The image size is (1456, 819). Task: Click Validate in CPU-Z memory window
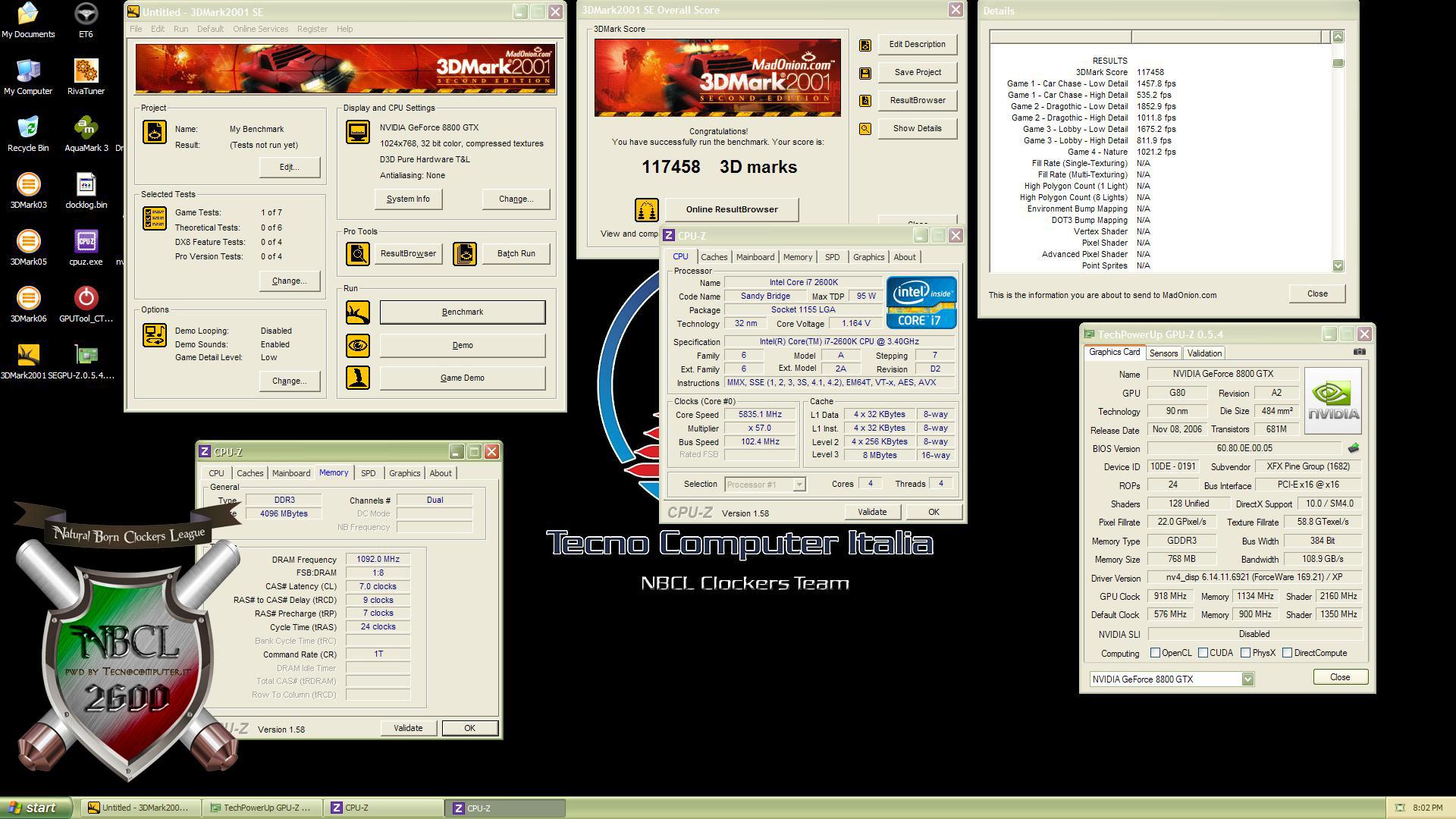pos(408,728)
